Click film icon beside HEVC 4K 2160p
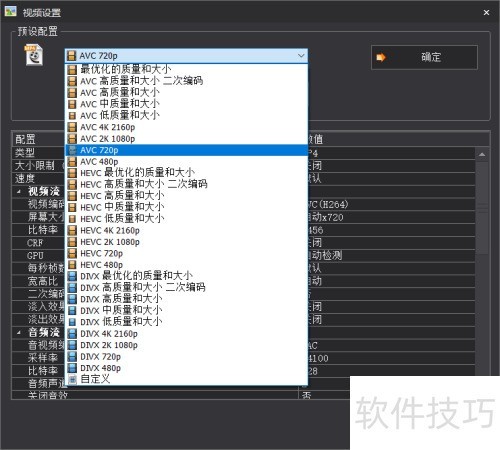The width and height of the screenshot is (500, 450). click(72, 230)
